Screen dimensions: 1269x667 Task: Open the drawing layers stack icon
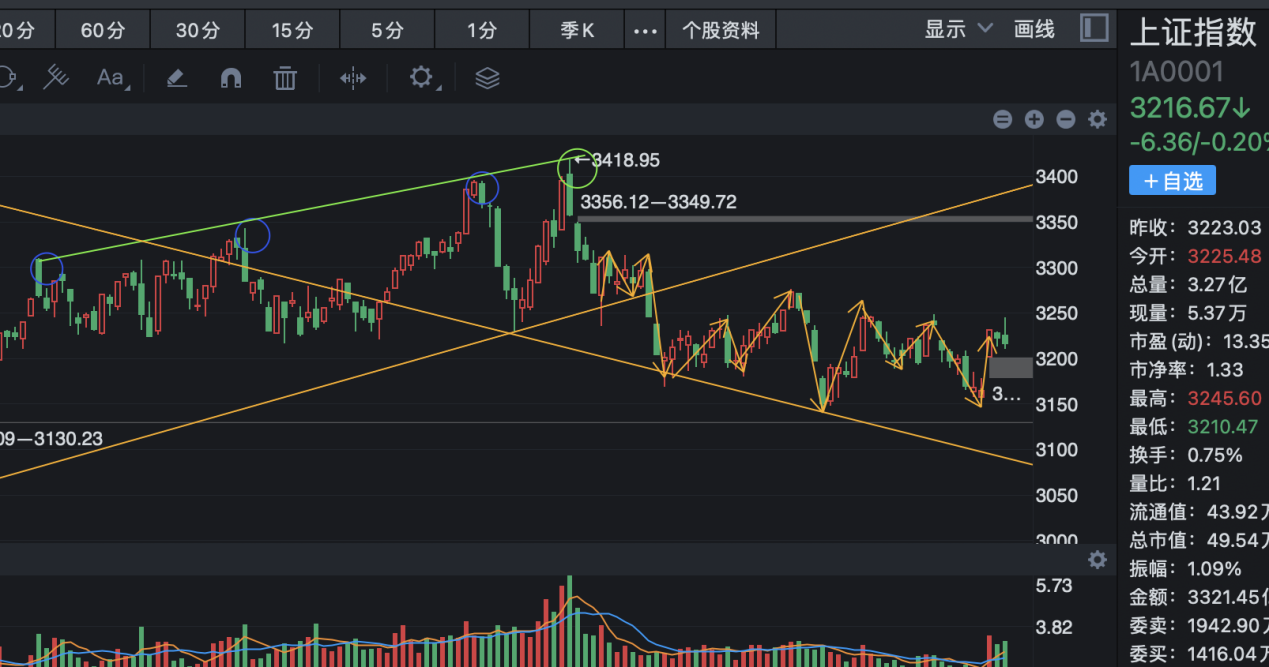tap(487, 78)
